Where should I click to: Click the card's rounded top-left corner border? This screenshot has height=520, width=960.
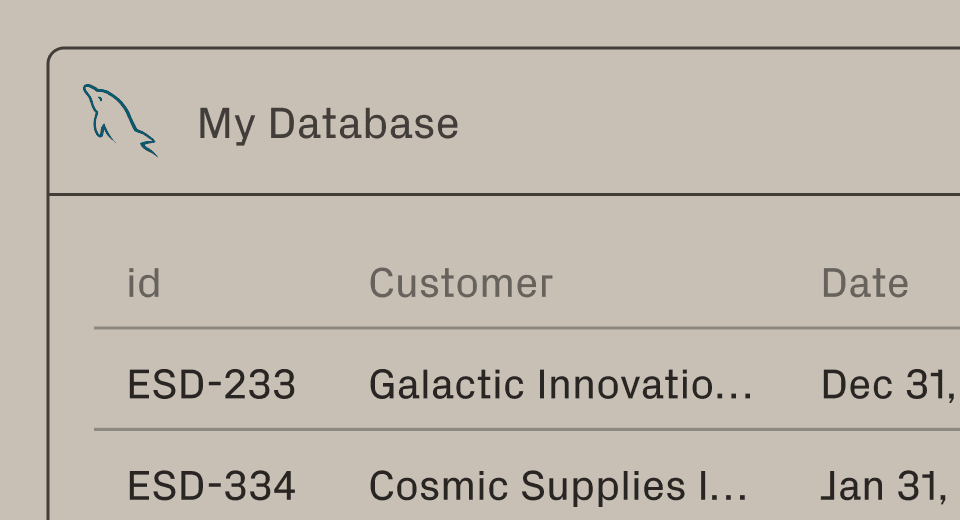click(53, 53)
